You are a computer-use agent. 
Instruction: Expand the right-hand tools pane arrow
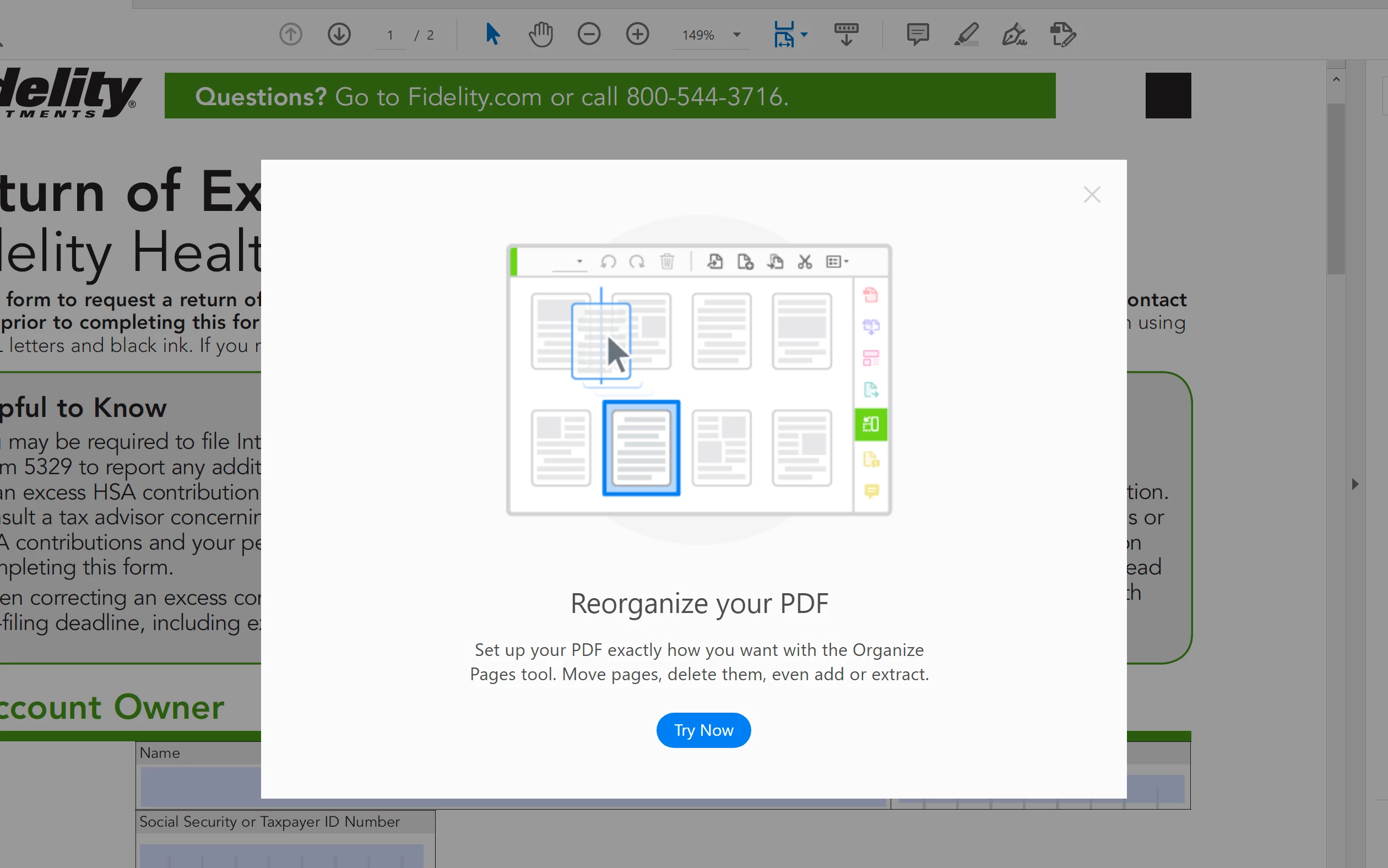point(1356,484)
